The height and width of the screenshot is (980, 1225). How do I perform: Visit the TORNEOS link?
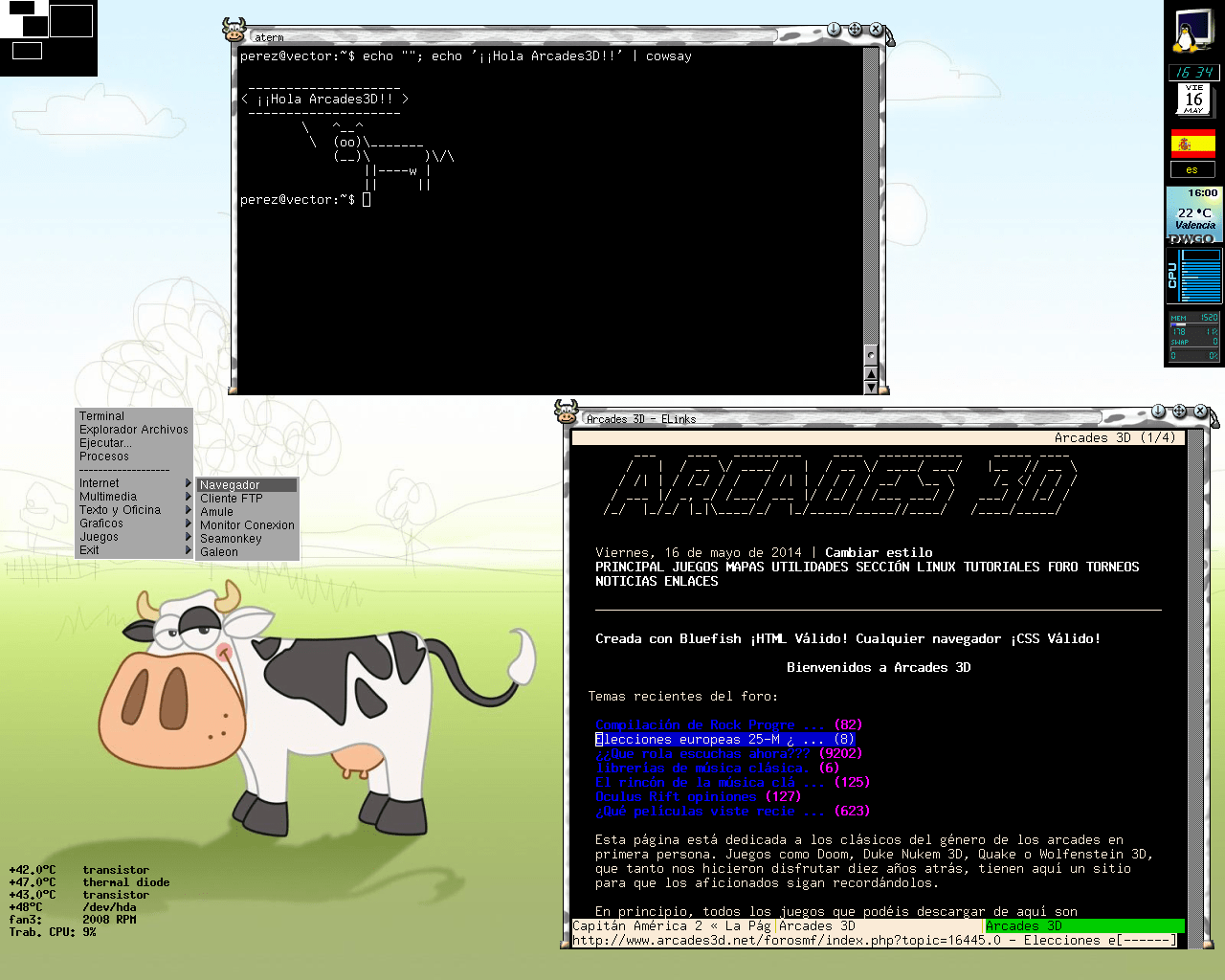click(x=1112, y=568)
